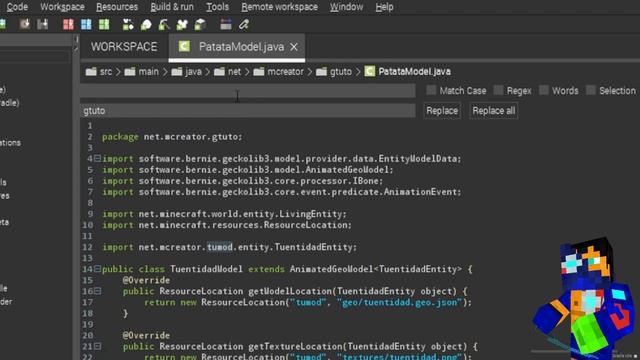Click the gtuto breadcrumb link
The height and width of the screenshot is (360, 640).
tap(340, 72)
